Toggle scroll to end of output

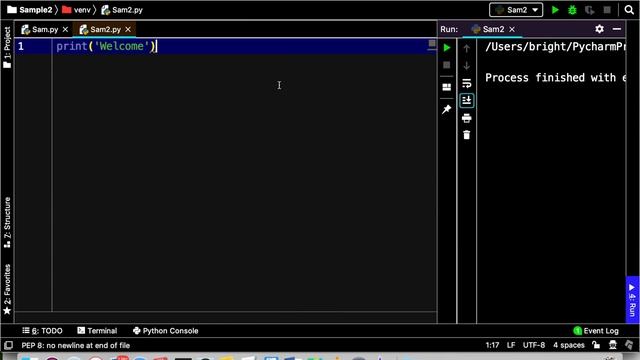point(467,100)
